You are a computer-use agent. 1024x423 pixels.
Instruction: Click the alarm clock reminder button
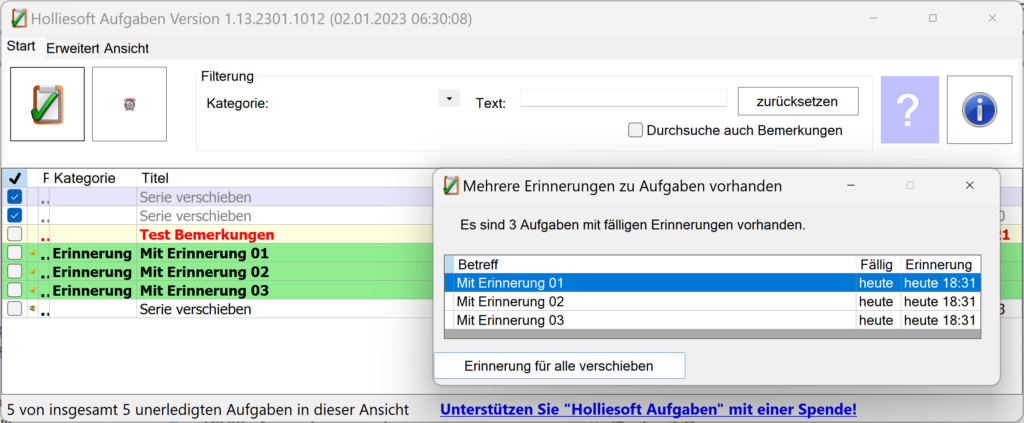click(x=129, y=104)
